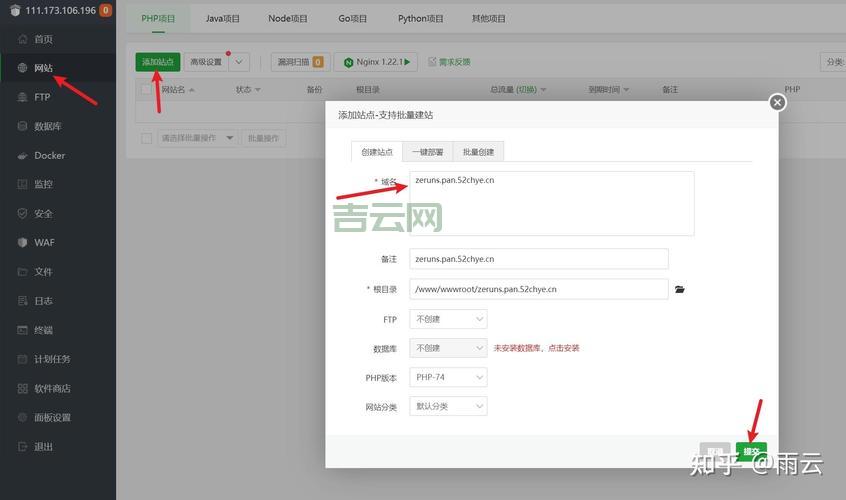Click the logout icon beside 退出
The height and width of the screenshot is (500, 846).
(x=22, y=447)
